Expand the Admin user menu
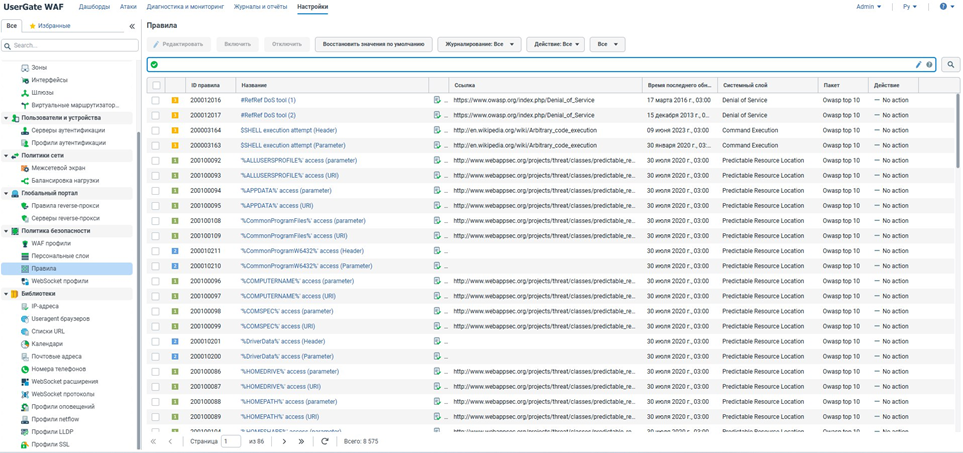 tap(868, 7)
